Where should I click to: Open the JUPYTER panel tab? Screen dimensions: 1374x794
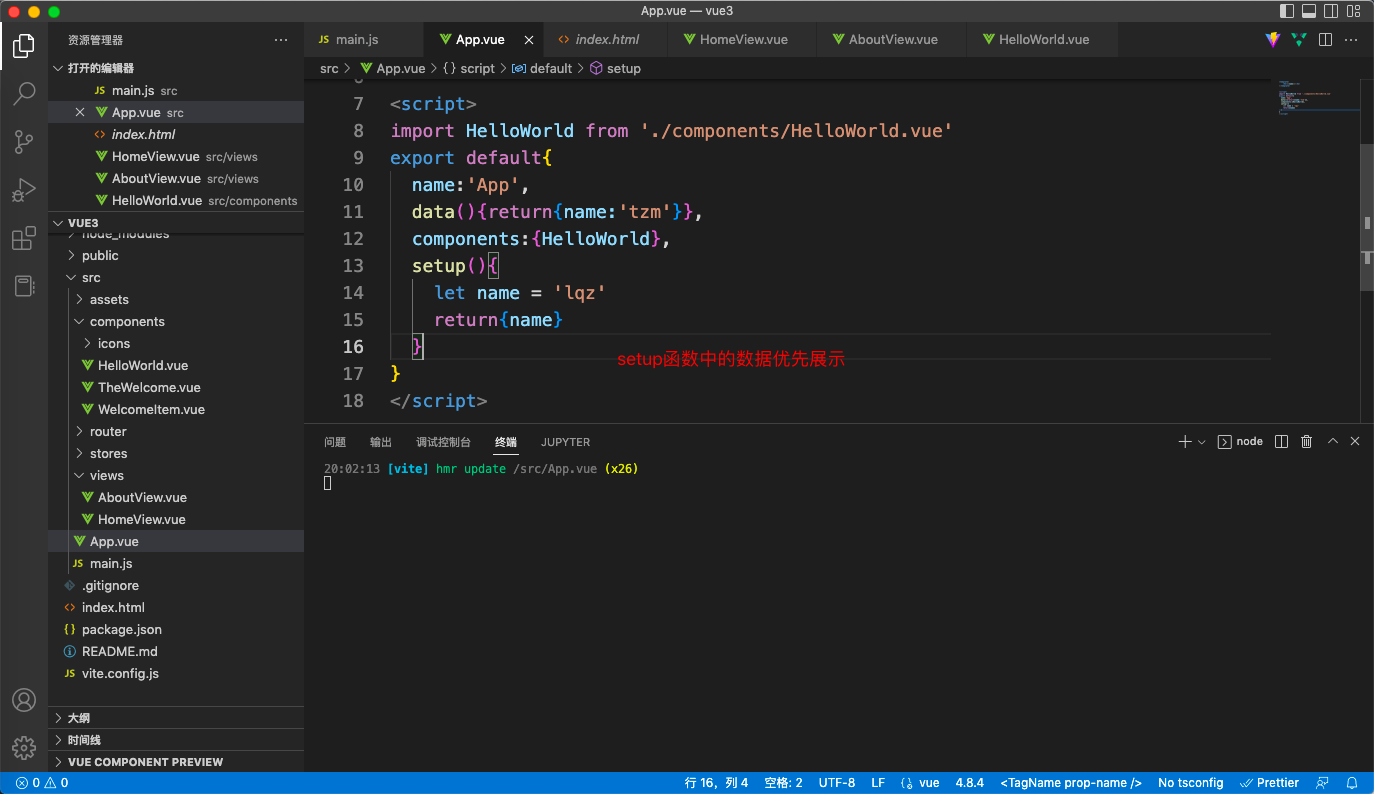click(x=566, y=442)
